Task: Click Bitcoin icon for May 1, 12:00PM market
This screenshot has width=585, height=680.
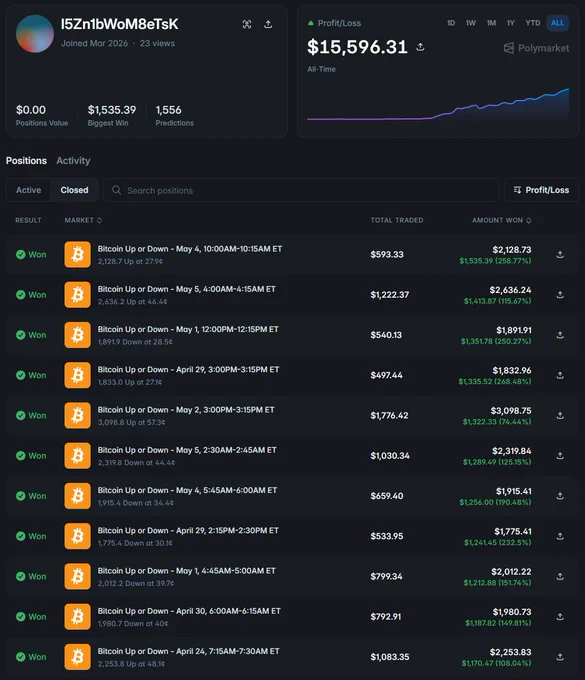Action: 78,335
